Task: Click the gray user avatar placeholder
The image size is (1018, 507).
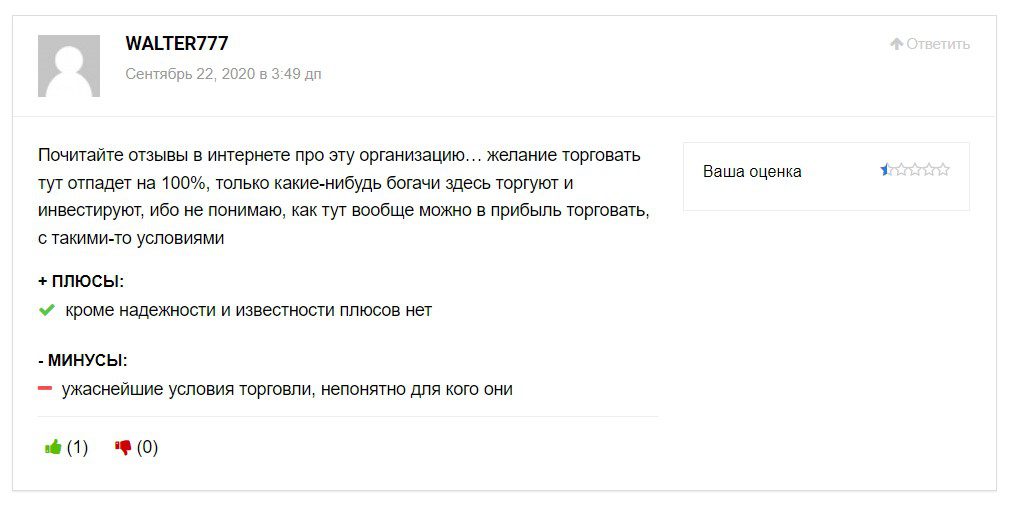Action: [69, 66]
